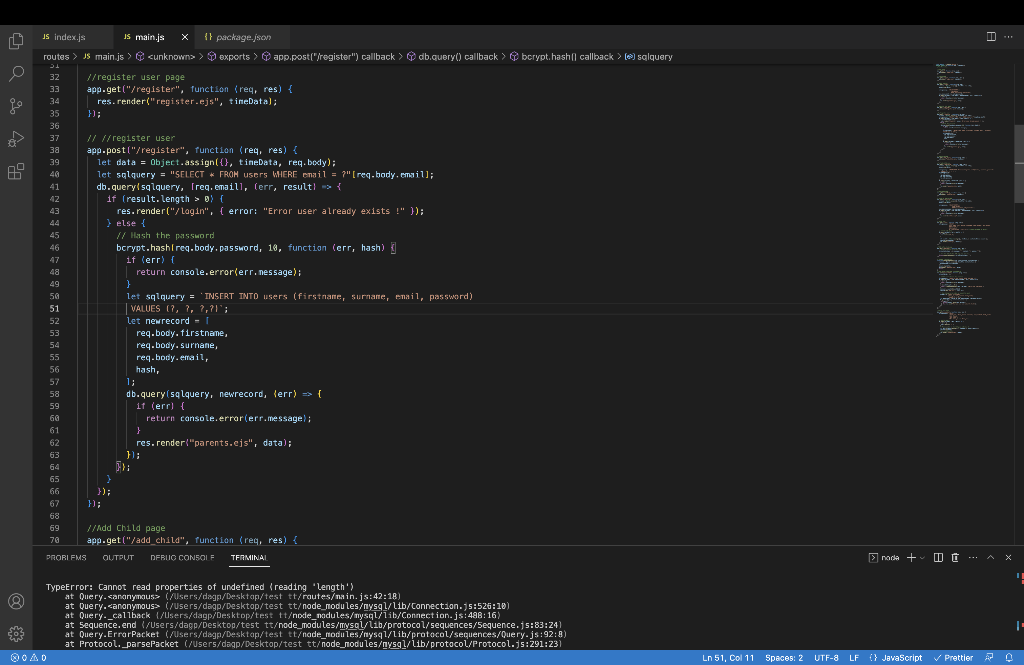Open the Search view in activity bar
The width and height of the screenshot is (1024, 665).
(x=16, y=73)
